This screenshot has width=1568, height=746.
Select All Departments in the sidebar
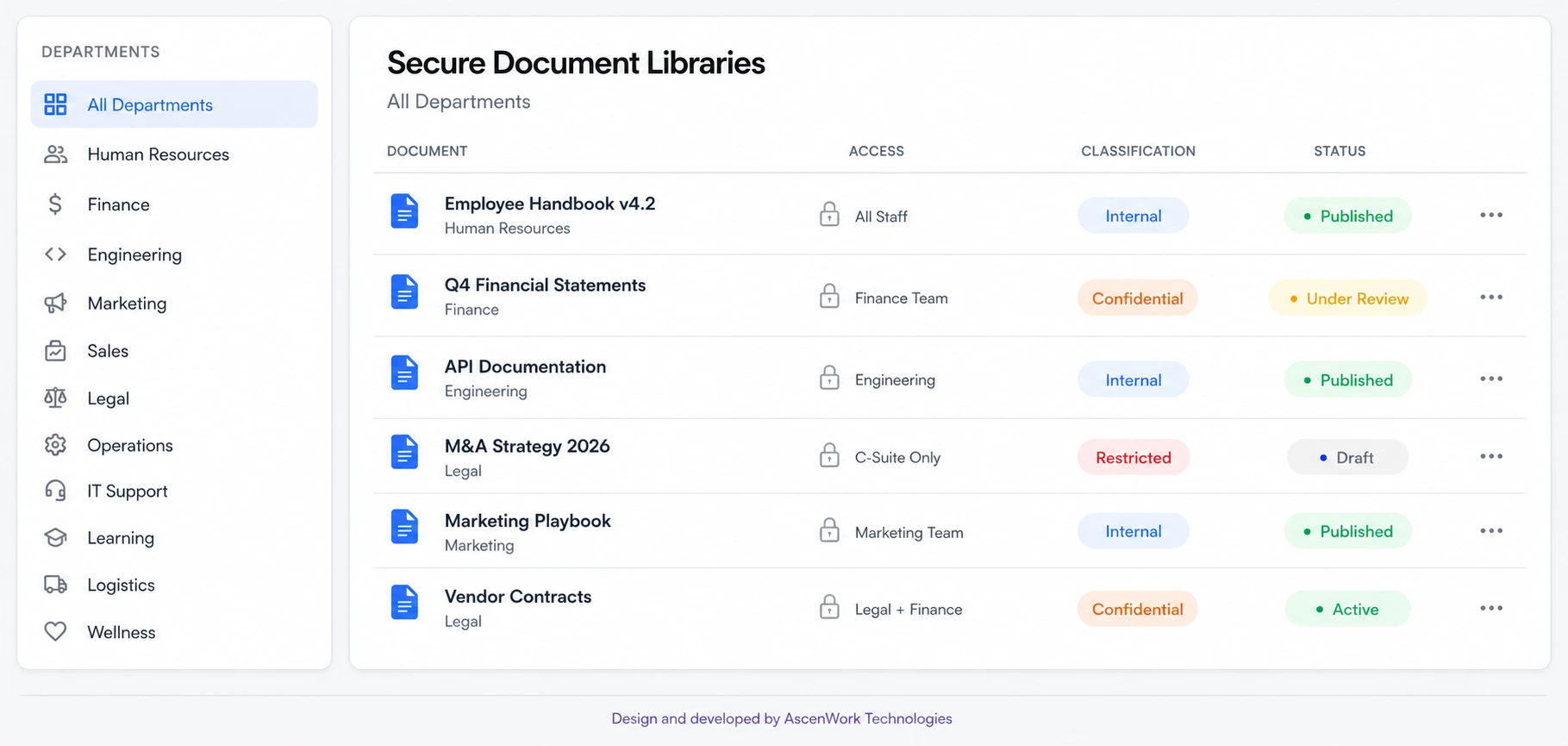174,104
